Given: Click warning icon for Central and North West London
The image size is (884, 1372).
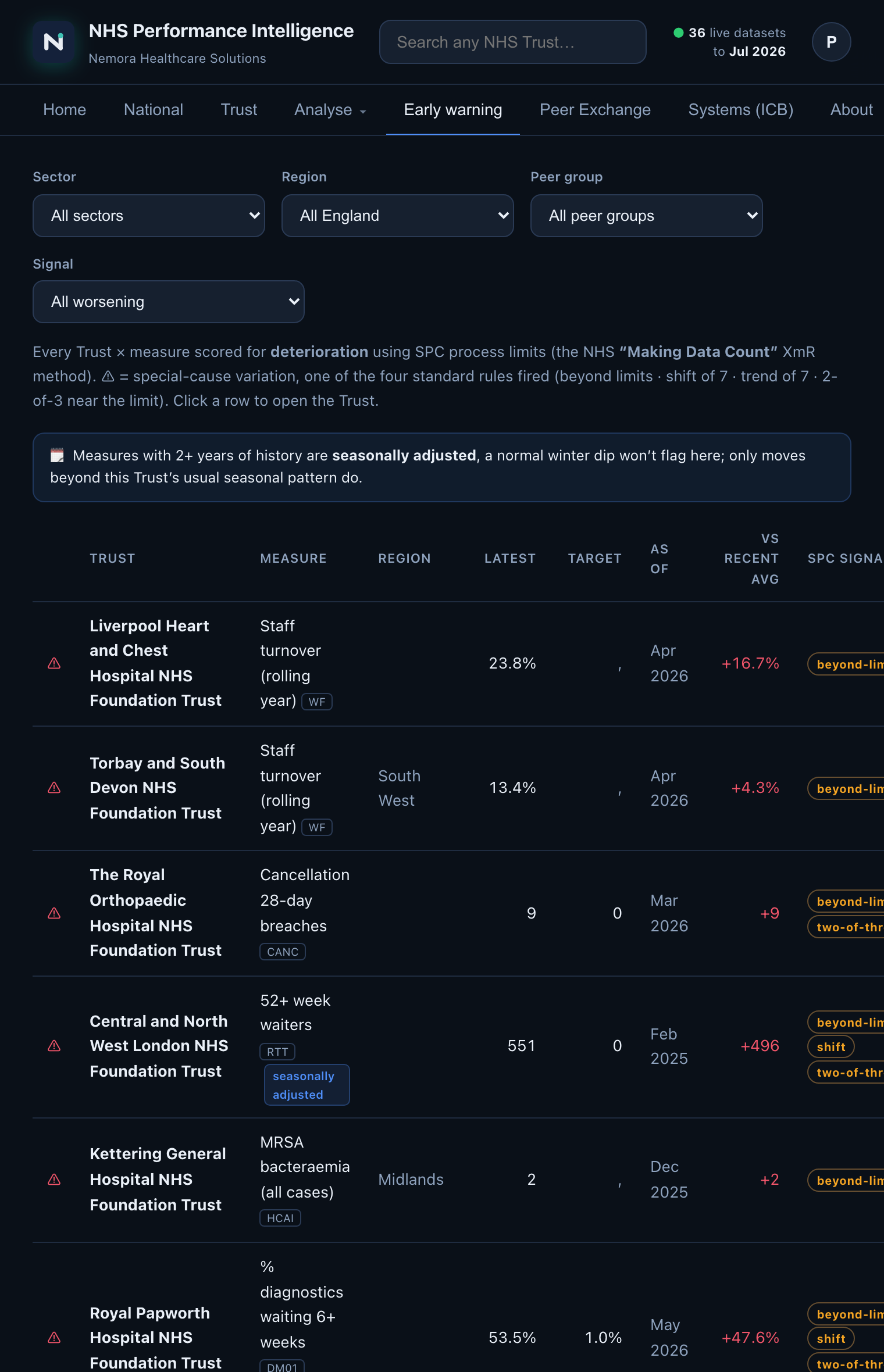Looking at the screenshot, I should click(x=54, y=1046).
